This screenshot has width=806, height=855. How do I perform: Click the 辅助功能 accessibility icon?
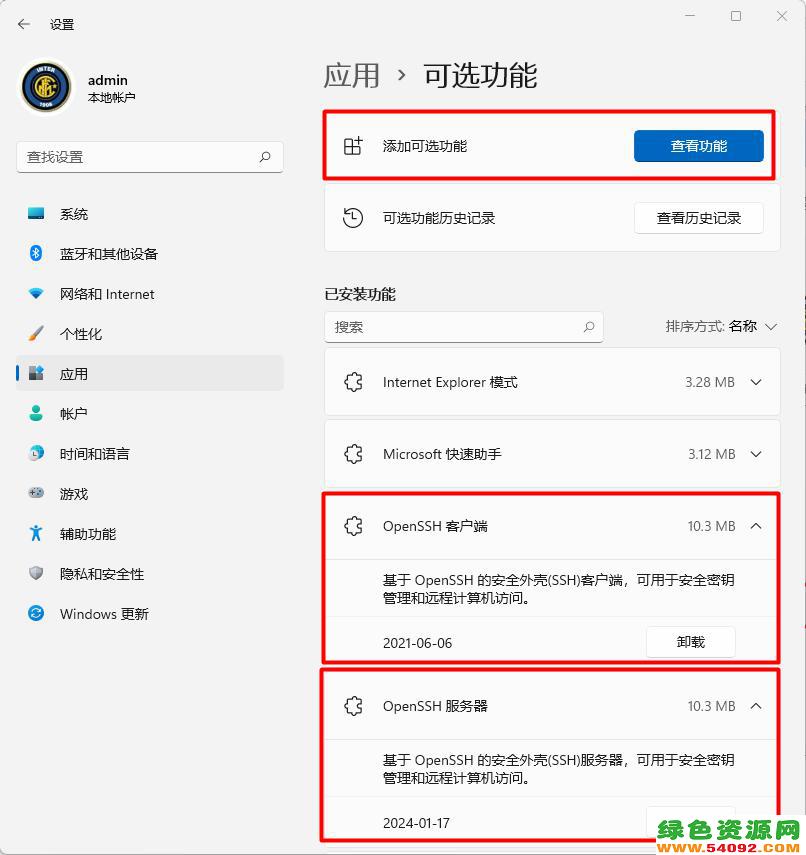36,533
